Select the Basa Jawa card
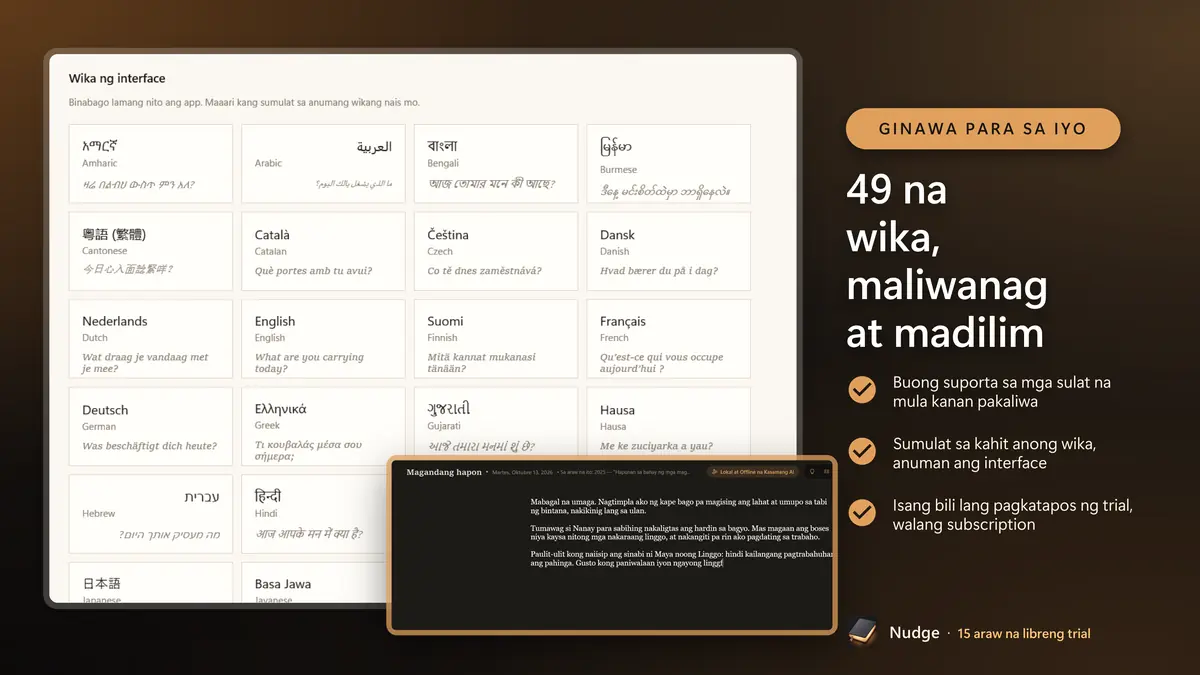Viewport: 1200px width, 675px height. (x=316, y=583)
